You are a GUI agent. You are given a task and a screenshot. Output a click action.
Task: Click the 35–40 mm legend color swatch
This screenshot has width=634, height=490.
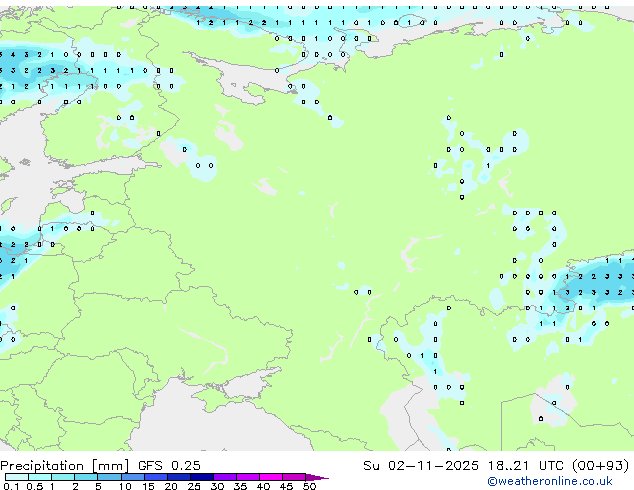click(x=248, y=477)
